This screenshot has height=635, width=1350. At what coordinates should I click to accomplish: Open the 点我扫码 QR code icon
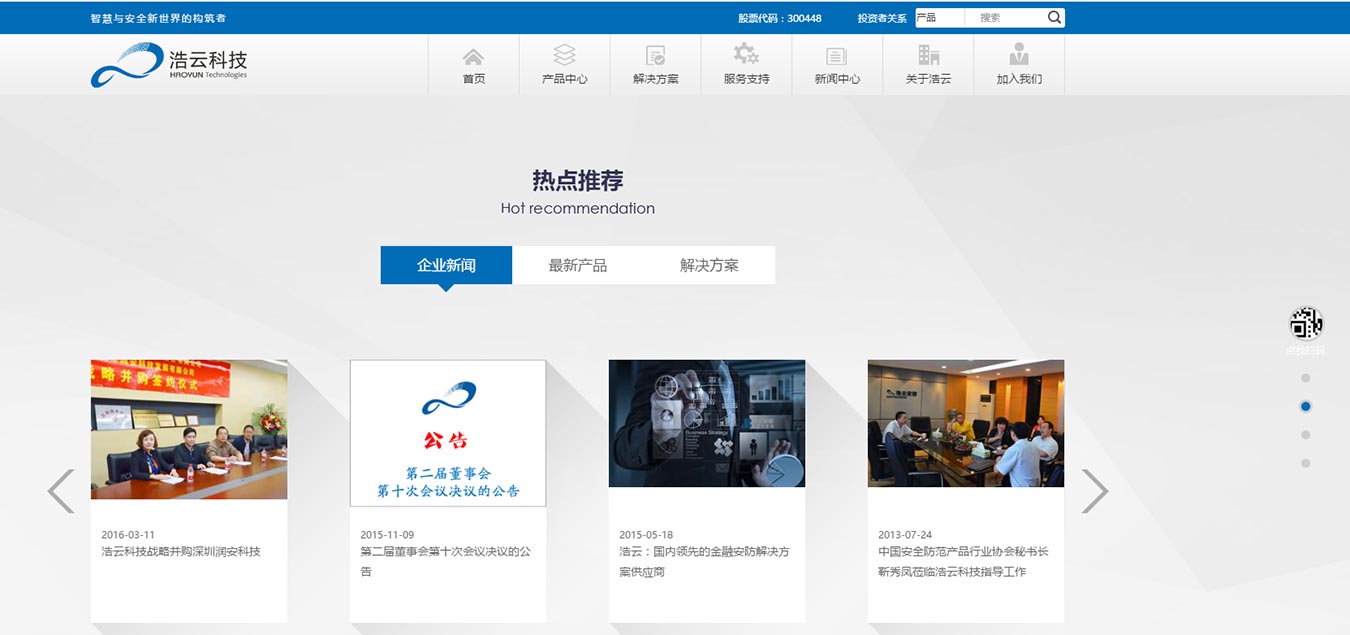[1305, 323]
